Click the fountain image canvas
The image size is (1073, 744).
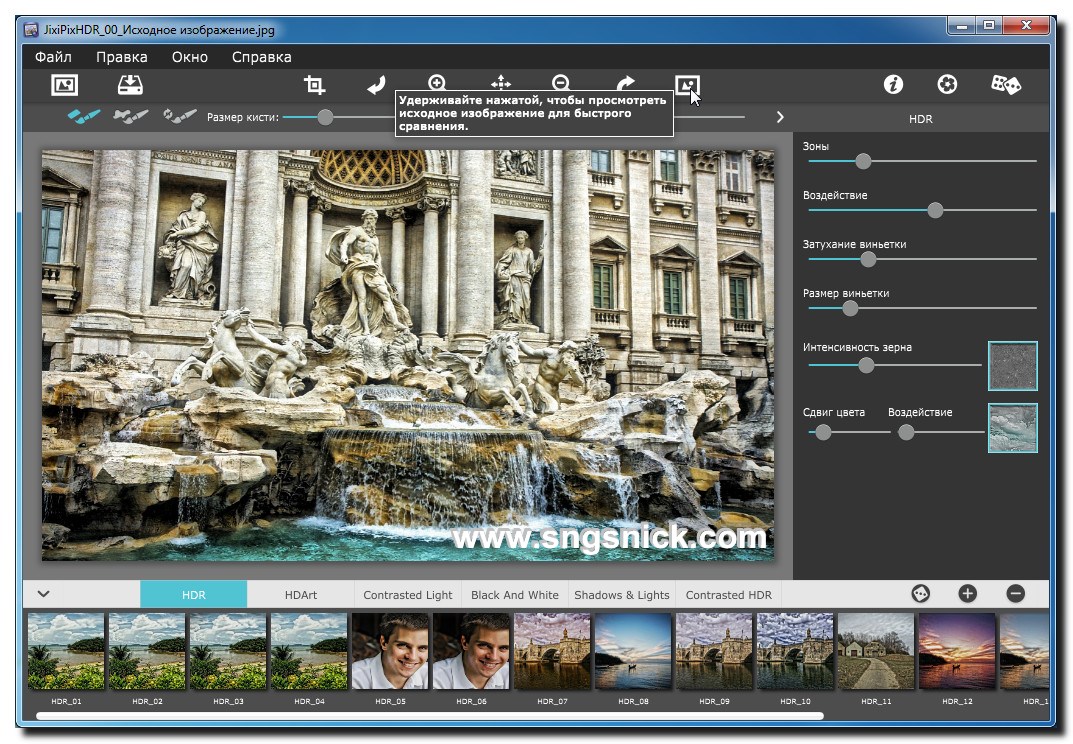[408, 355]
